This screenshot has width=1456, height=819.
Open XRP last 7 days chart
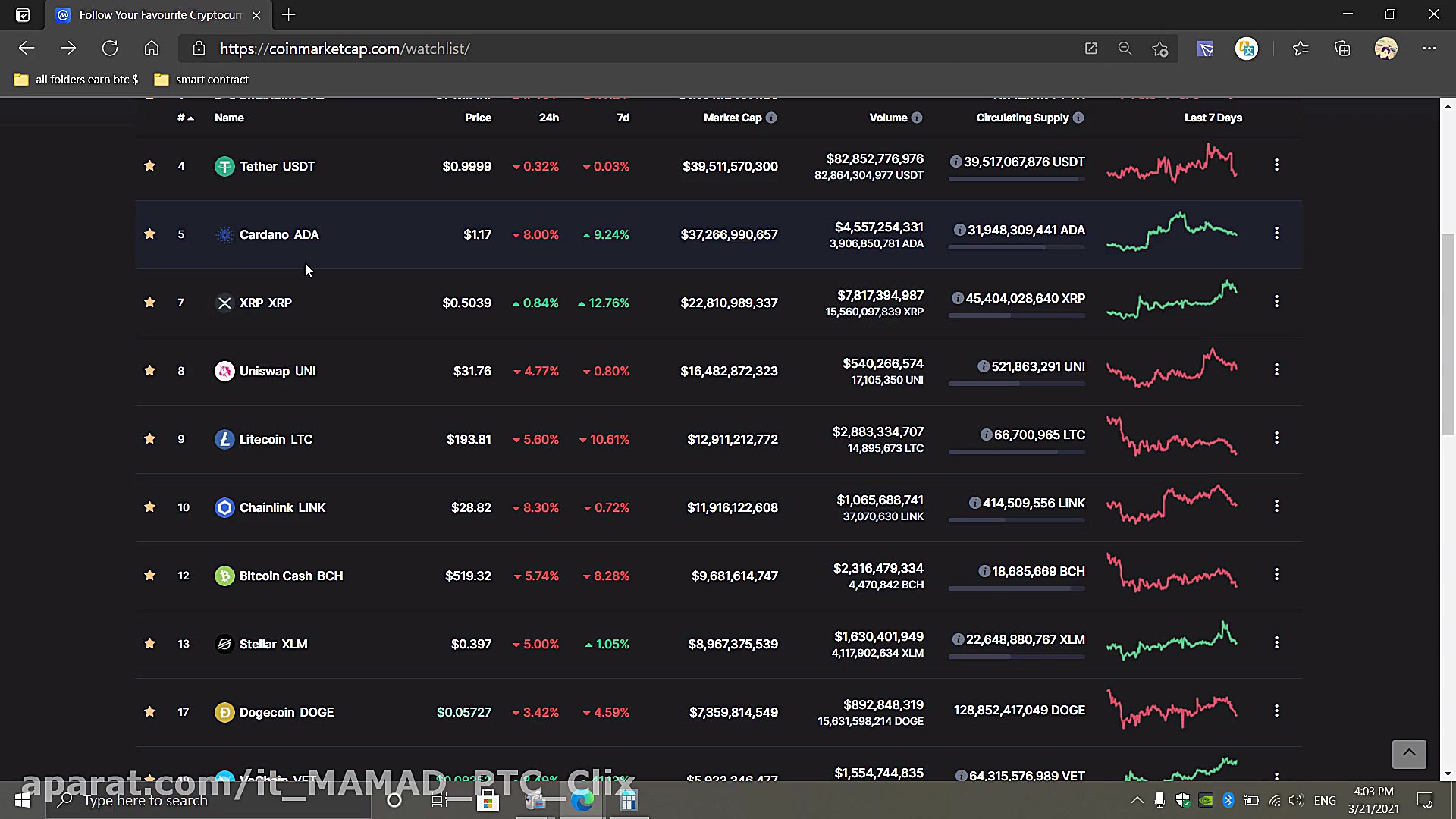point(1172,300)
